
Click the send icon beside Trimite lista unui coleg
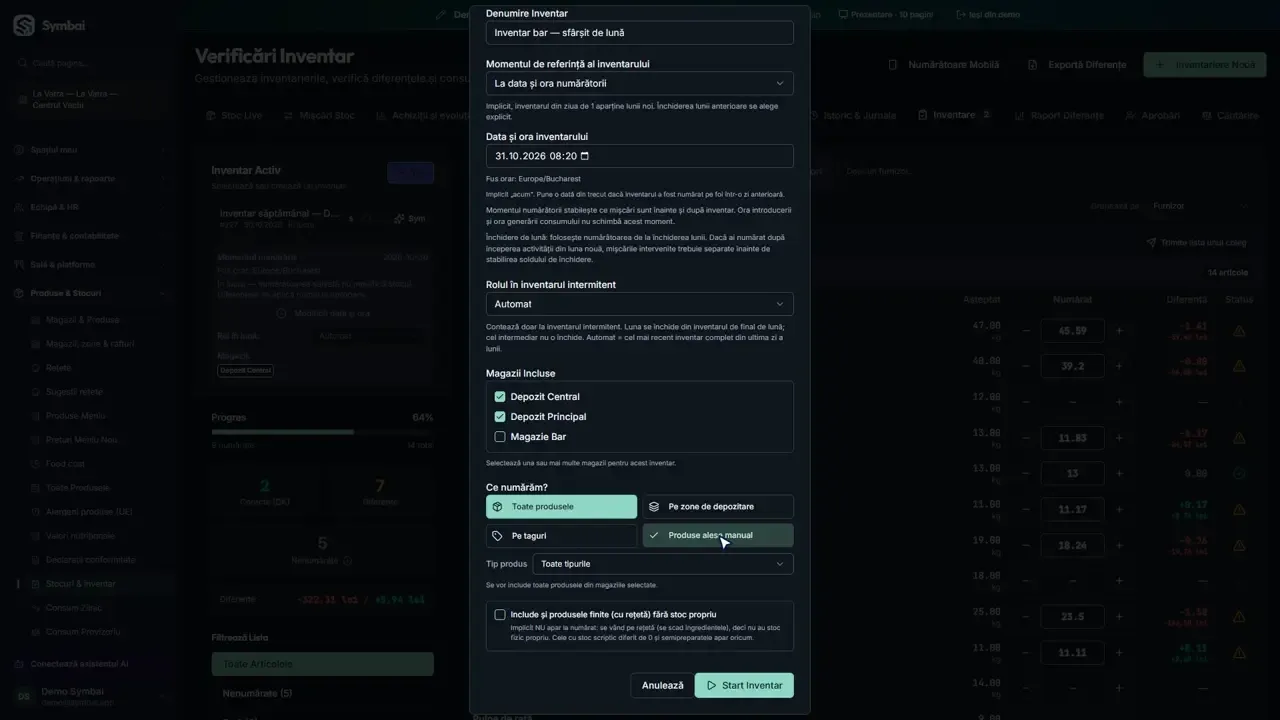tap(1151, 243)
